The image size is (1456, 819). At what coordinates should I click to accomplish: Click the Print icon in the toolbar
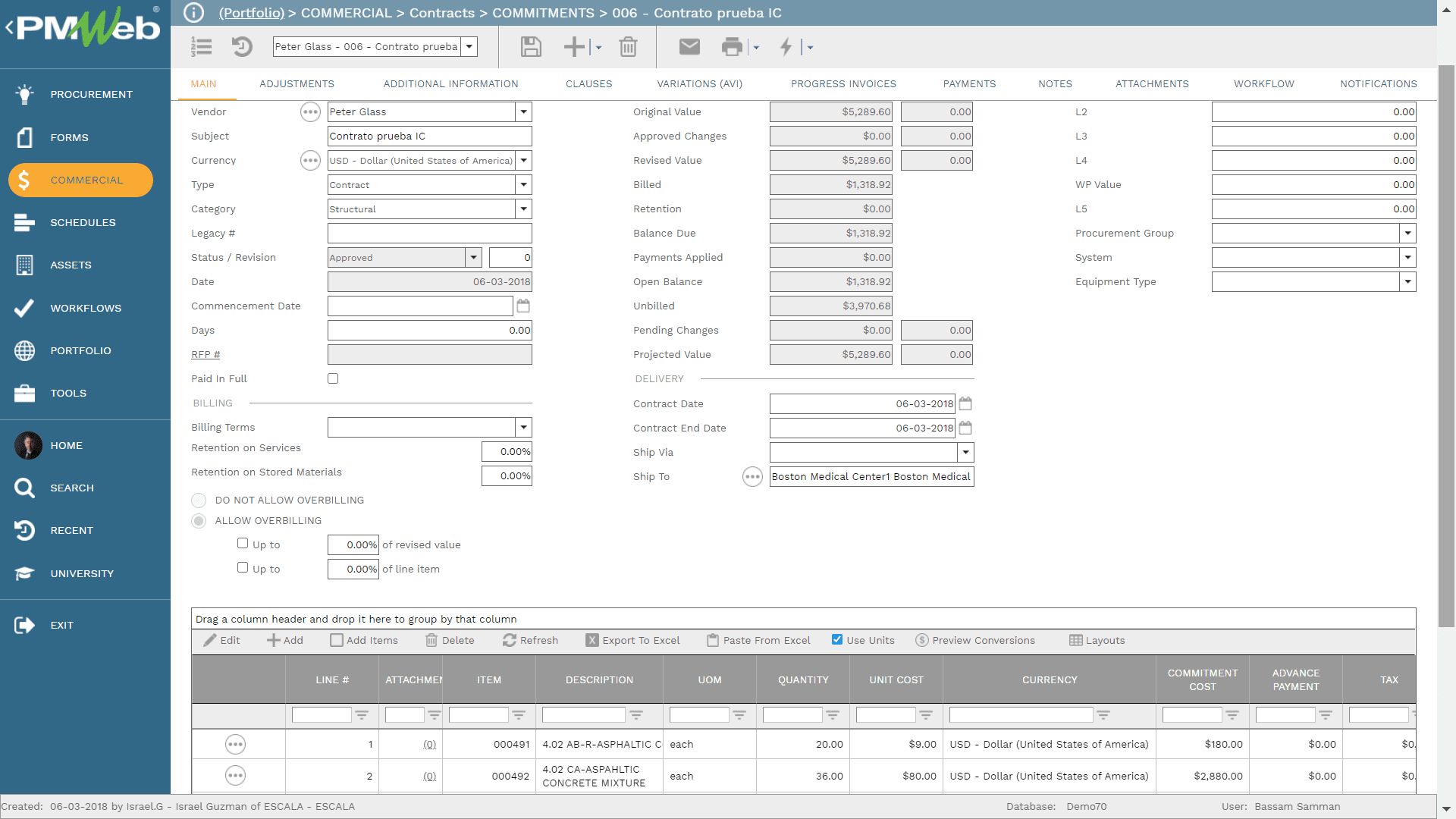732,47
